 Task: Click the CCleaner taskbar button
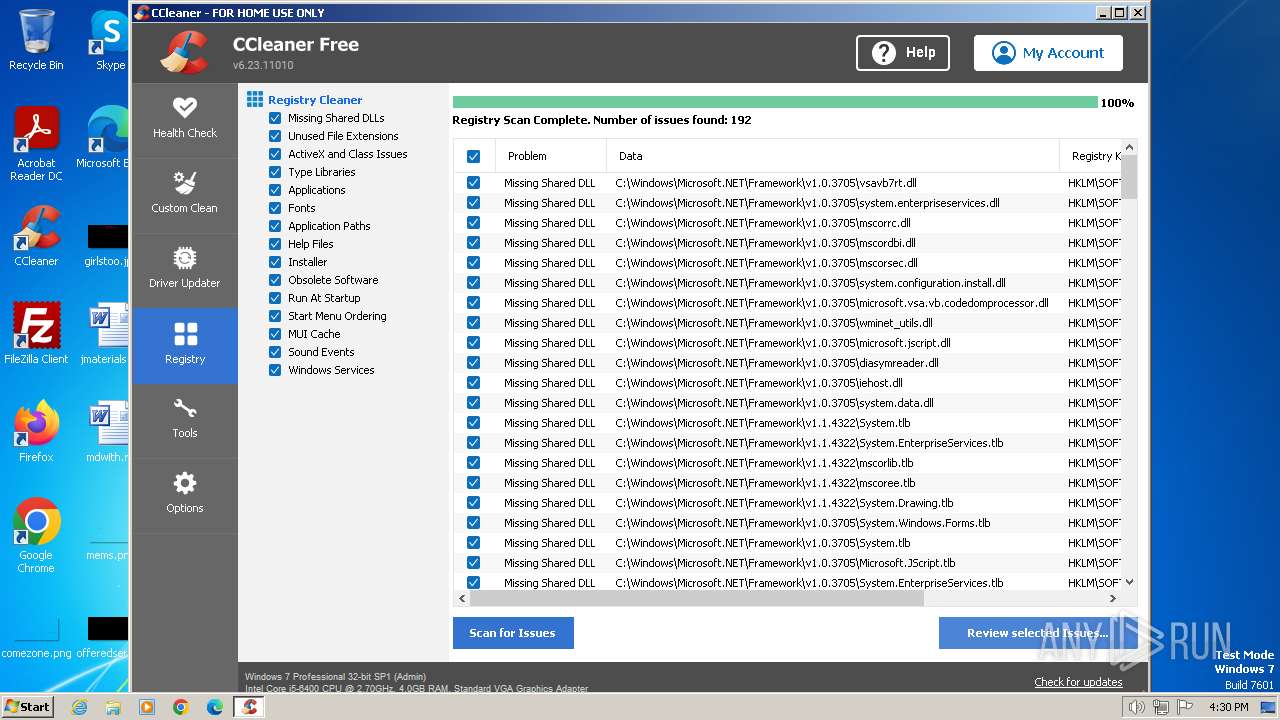250,707
